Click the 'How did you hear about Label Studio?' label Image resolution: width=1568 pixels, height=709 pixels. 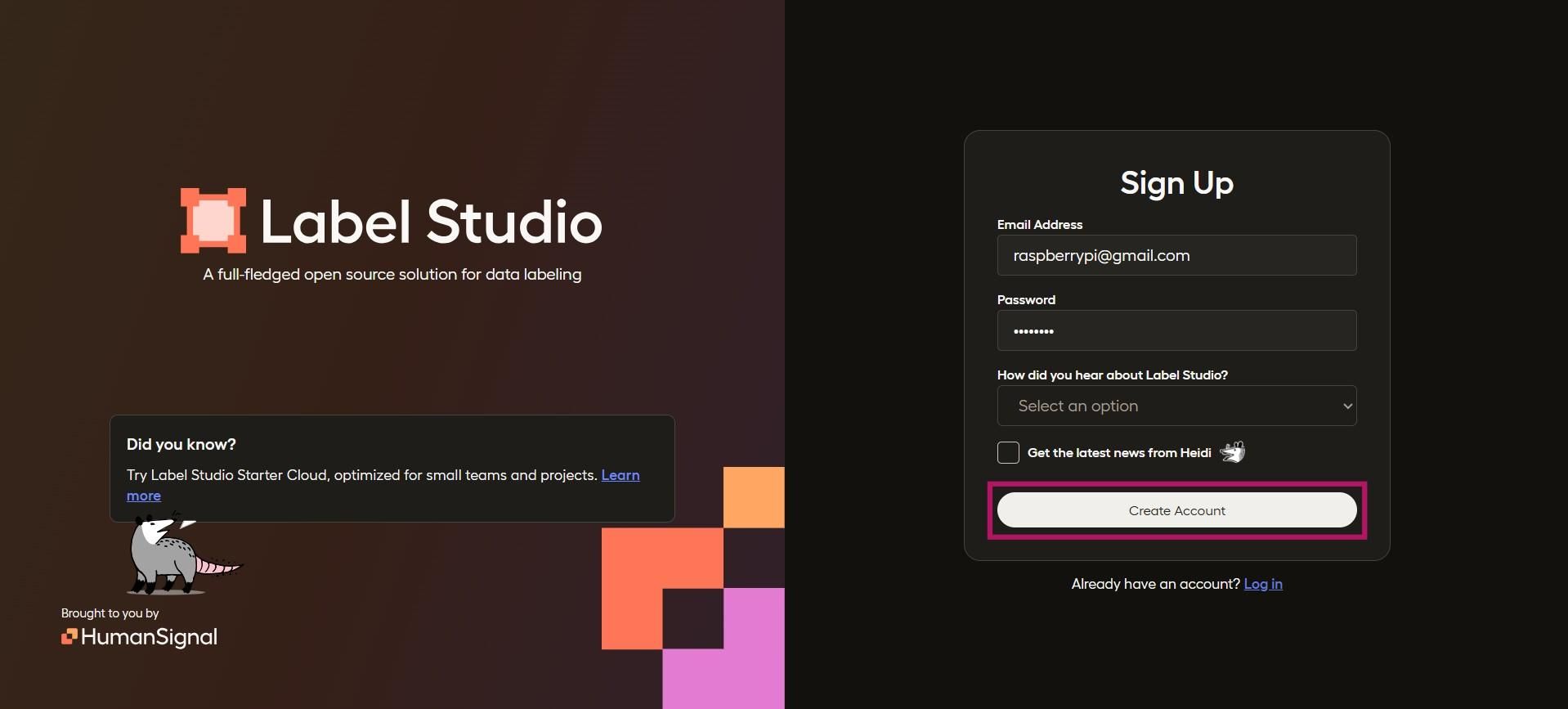1113,375
